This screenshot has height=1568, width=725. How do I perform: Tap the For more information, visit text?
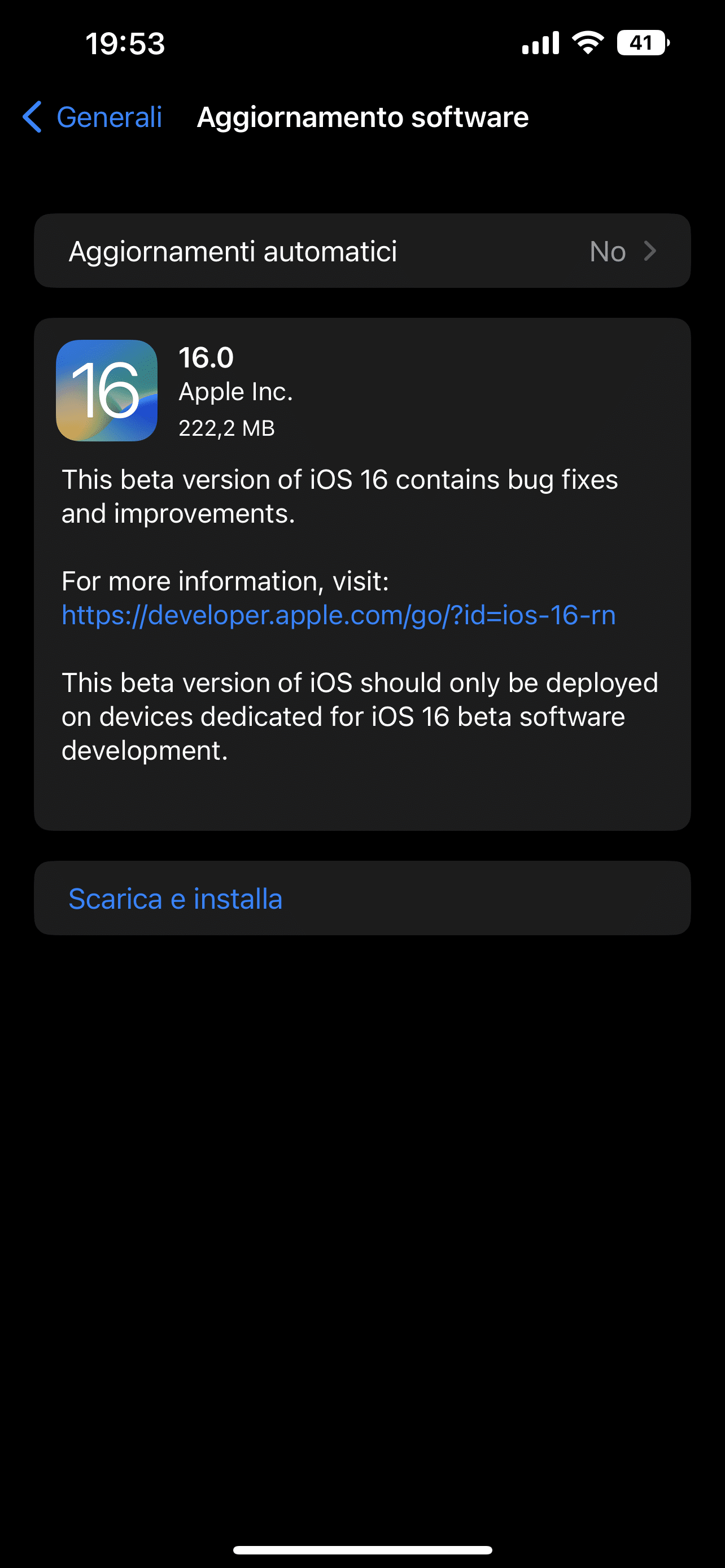point(225,581)
